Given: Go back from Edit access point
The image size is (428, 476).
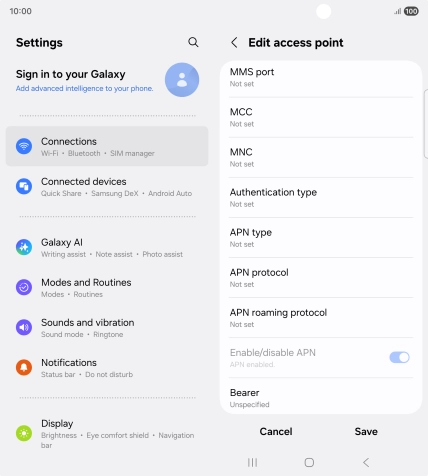Looking at the screenshot, I should click(234, 43).
